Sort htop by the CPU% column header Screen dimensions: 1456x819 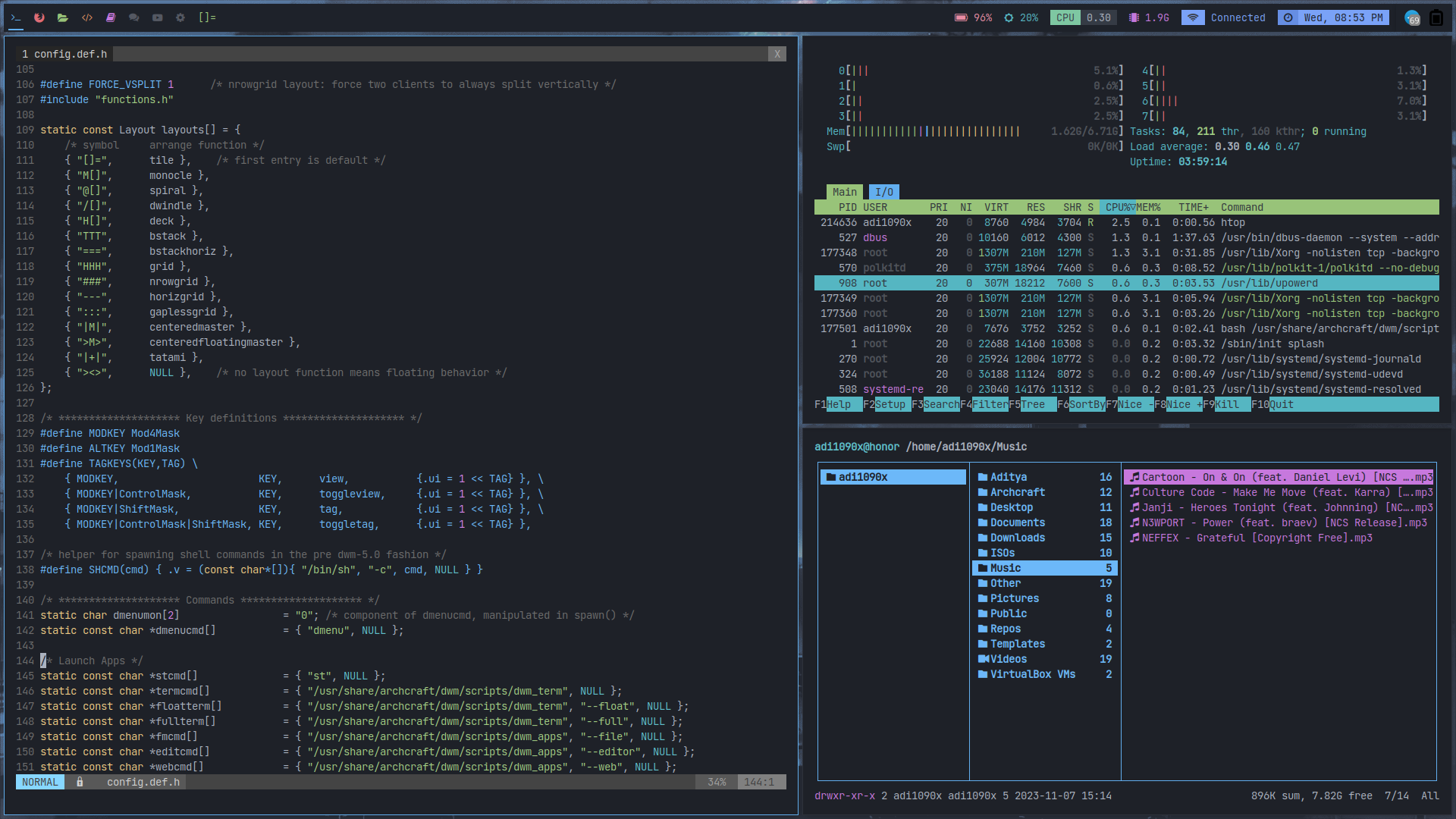[1118, 207]
